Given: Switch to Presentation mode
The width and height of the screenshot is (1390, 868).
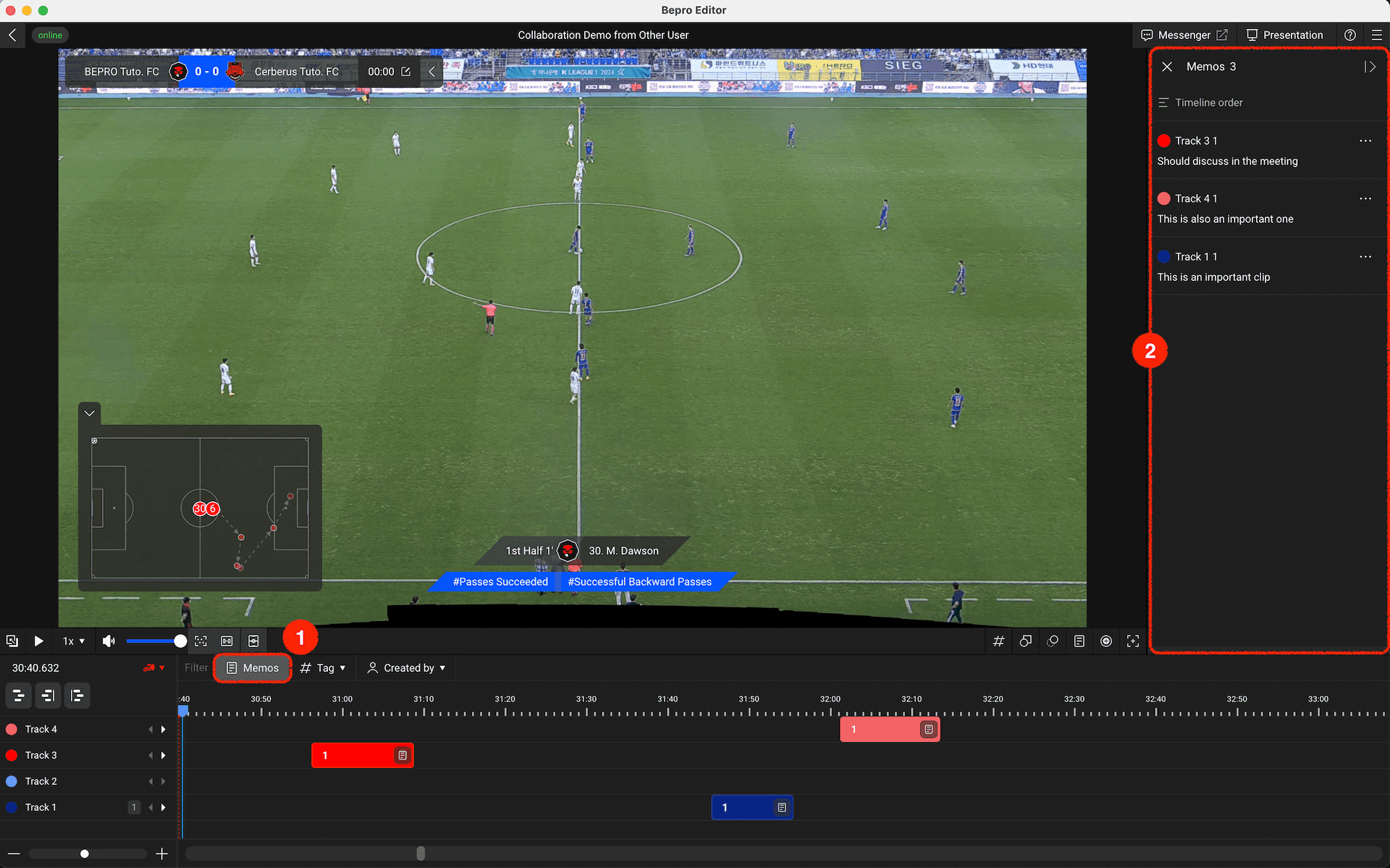Looking at the screenshot, I should [x=1284, y=35].
